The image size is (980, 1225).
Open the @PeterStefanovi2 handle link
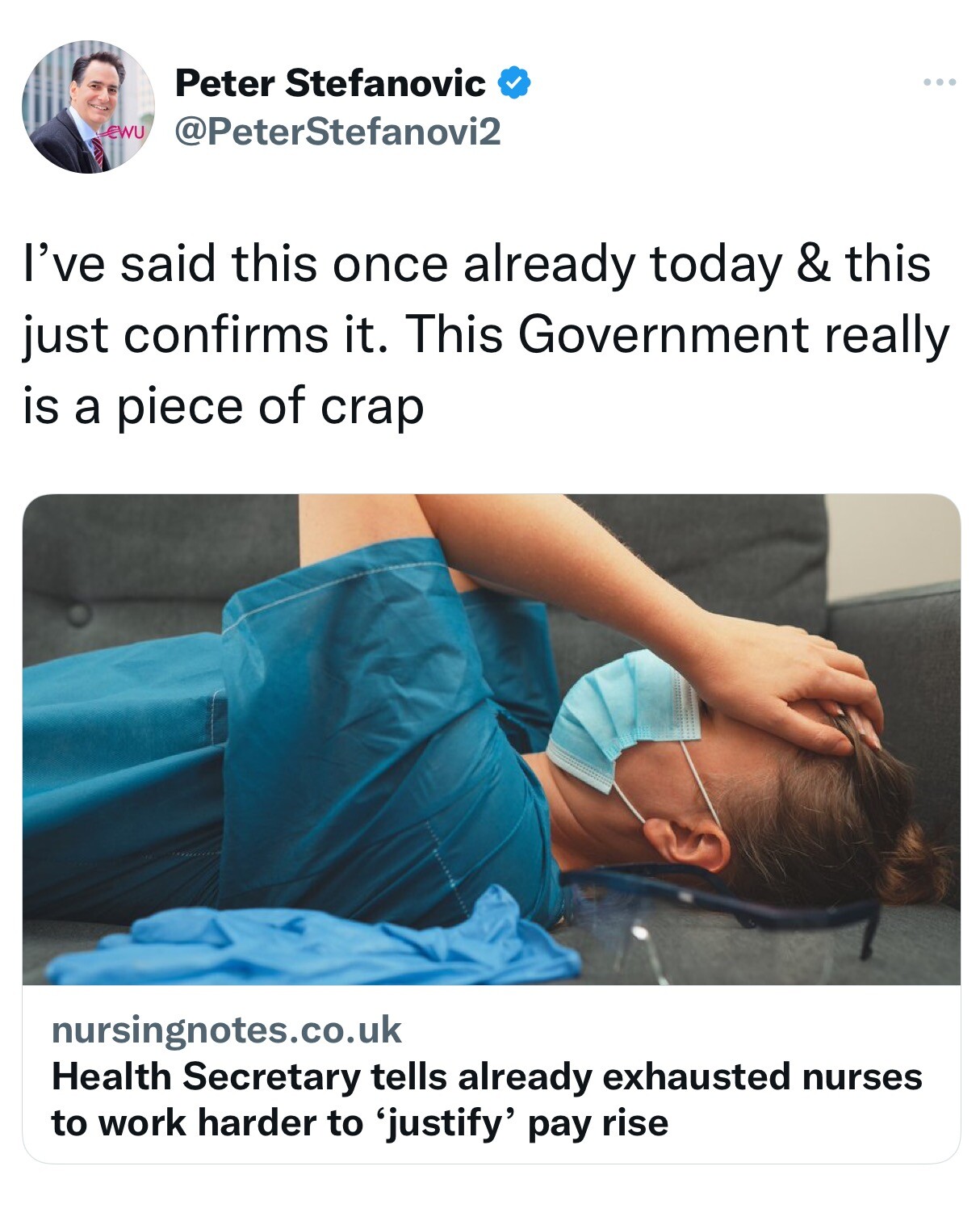[337, 131]
